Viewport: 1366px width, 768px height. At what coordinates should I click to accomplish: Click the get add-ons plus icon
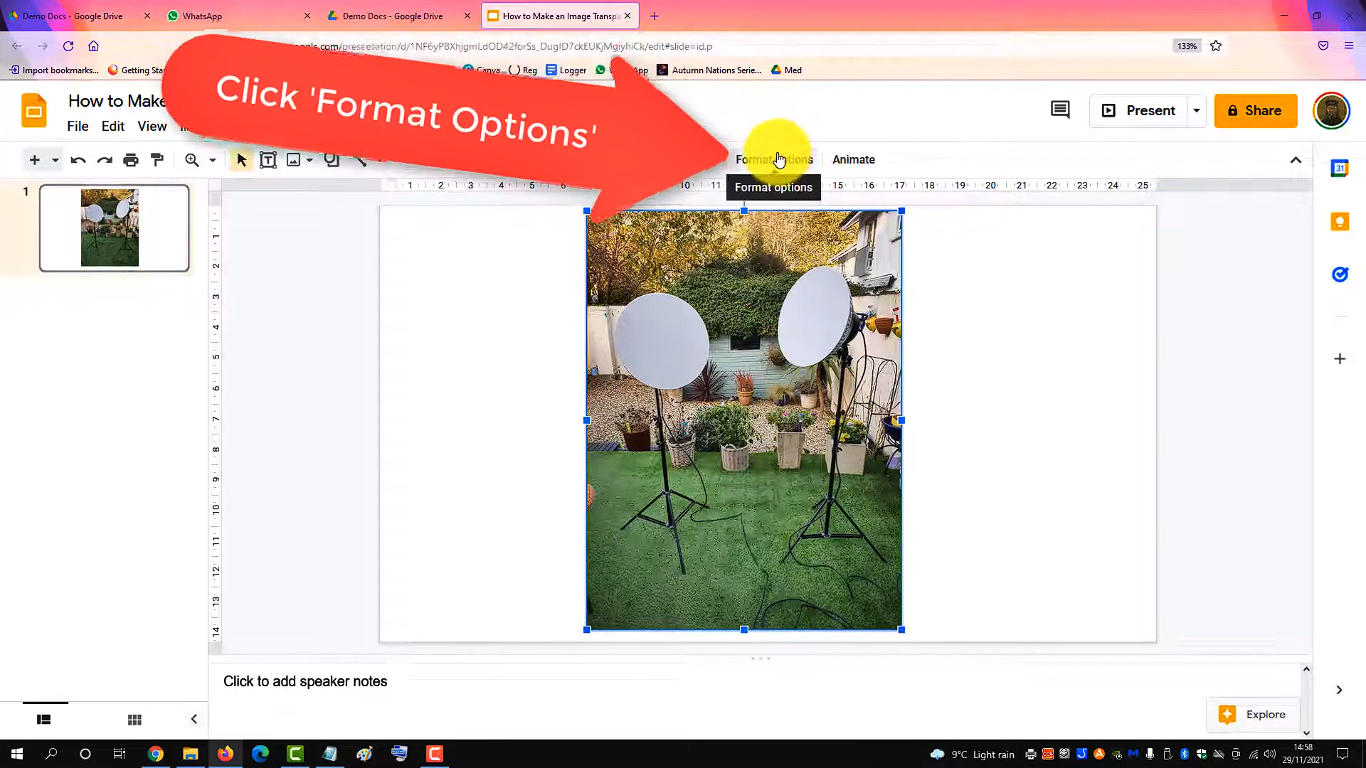[x=1340, y=359]
